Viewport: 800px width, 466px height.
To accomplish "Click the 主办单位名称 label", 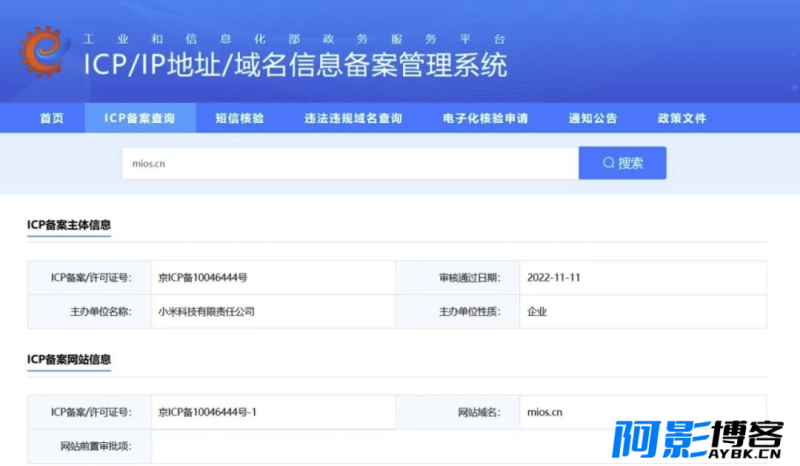I will coord(101,311).
